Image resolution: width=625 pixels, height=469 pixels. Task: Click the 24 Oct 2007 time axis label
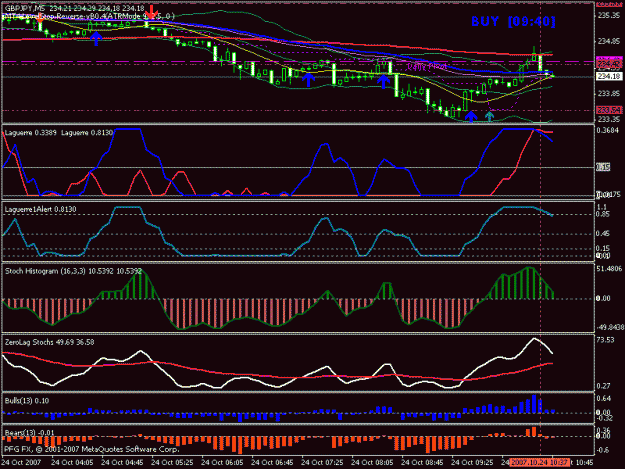(21, 463)
